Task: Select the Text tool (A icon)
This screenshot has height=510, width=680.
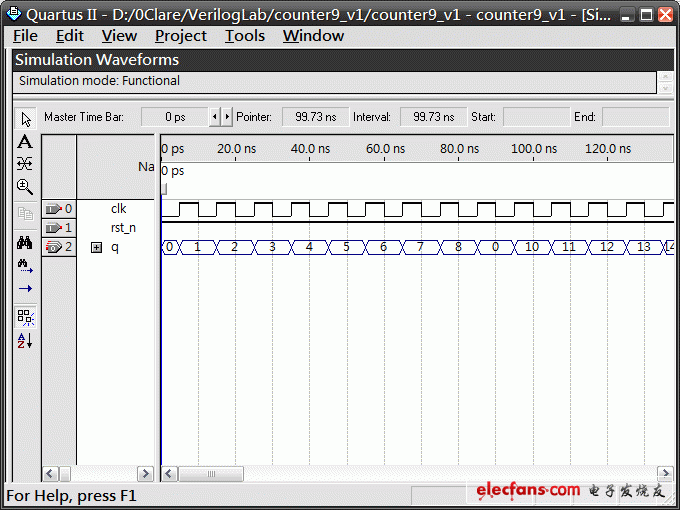Action: coord(26,142)
